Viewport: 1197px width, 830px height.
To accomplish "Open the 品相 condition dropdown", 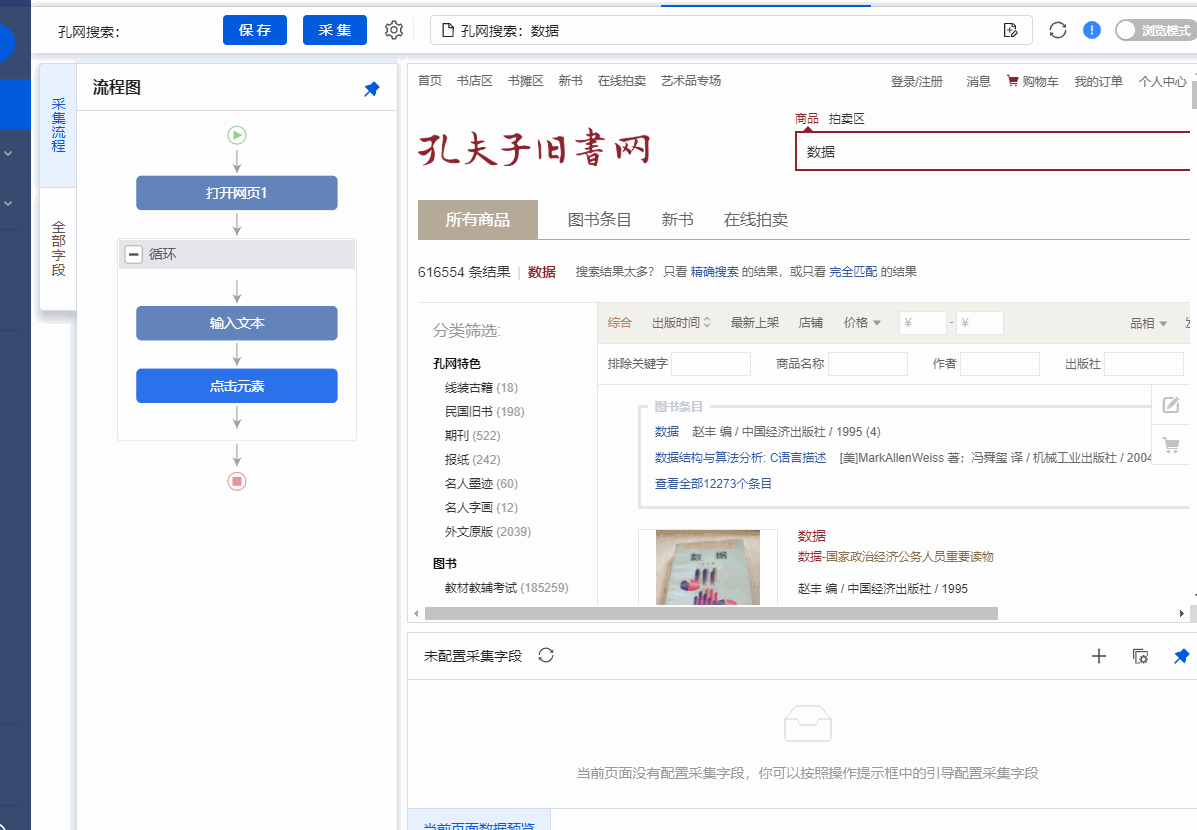I will point(1148,323).
